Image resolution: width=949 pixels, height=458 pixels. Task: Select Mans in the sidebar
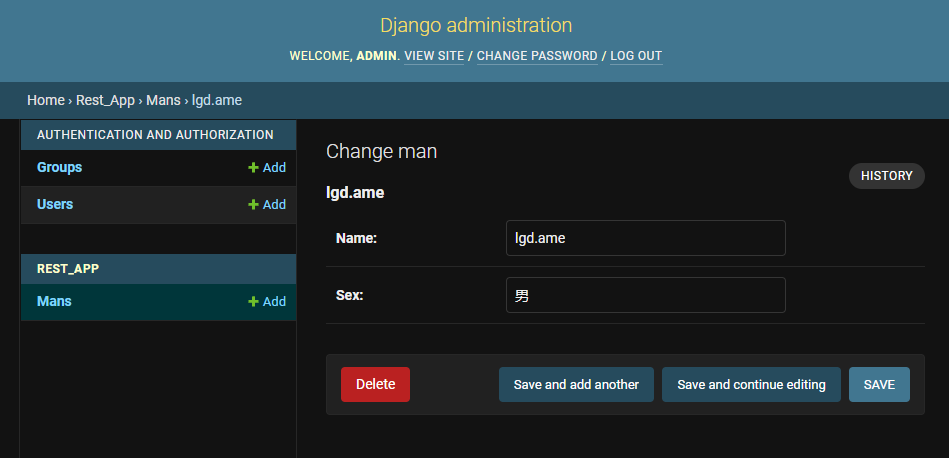pyautogui.click(x=54, y=302)
